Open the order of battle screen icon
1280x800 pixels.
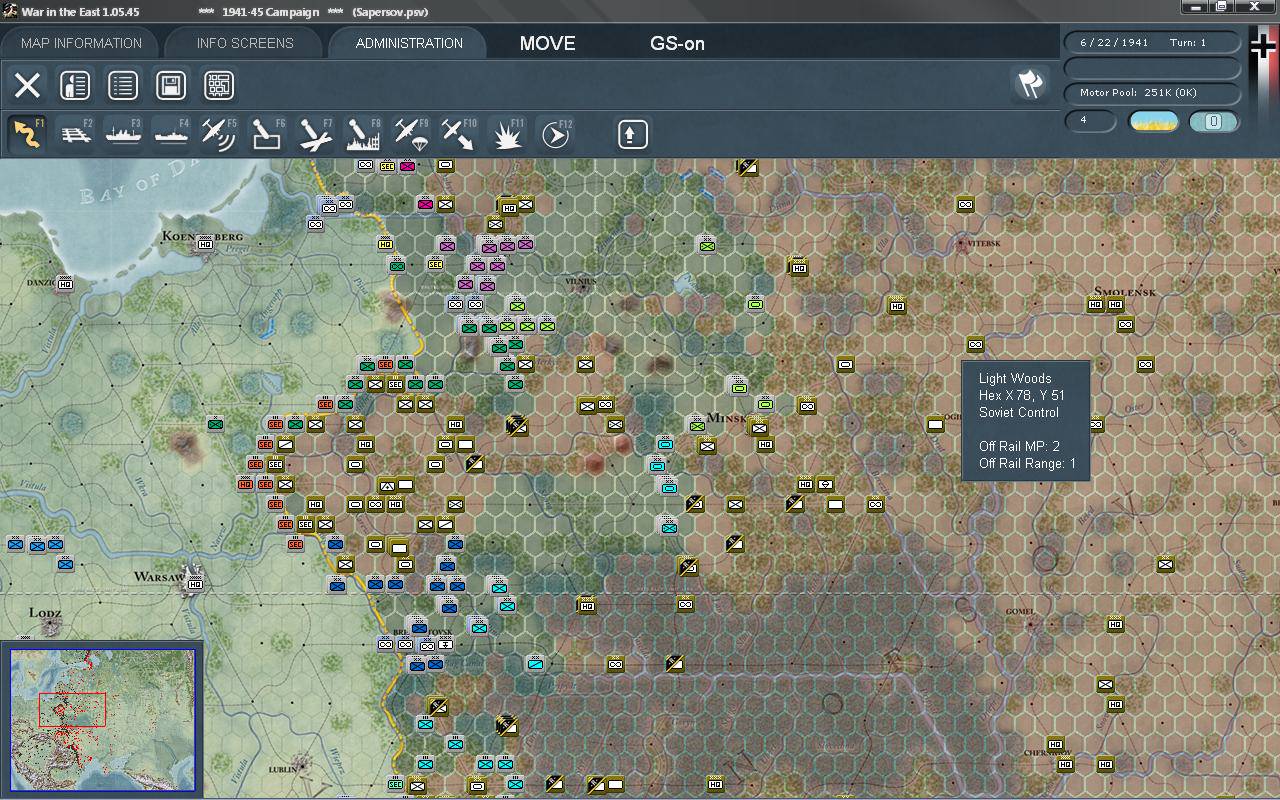click(x=75, y=85)
